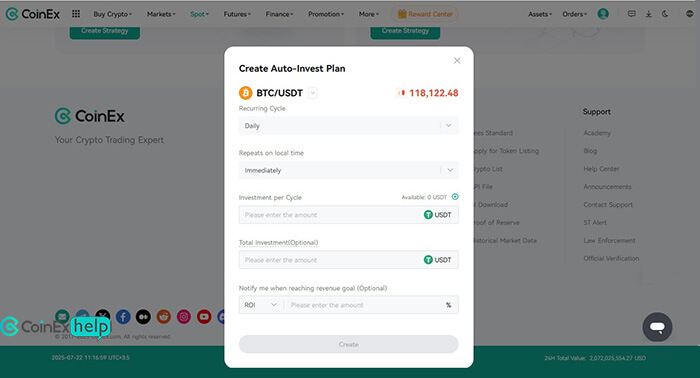Open the Immediately repeat time dropdown
This screenshot has height=378, width=700.
pos(348,170)
